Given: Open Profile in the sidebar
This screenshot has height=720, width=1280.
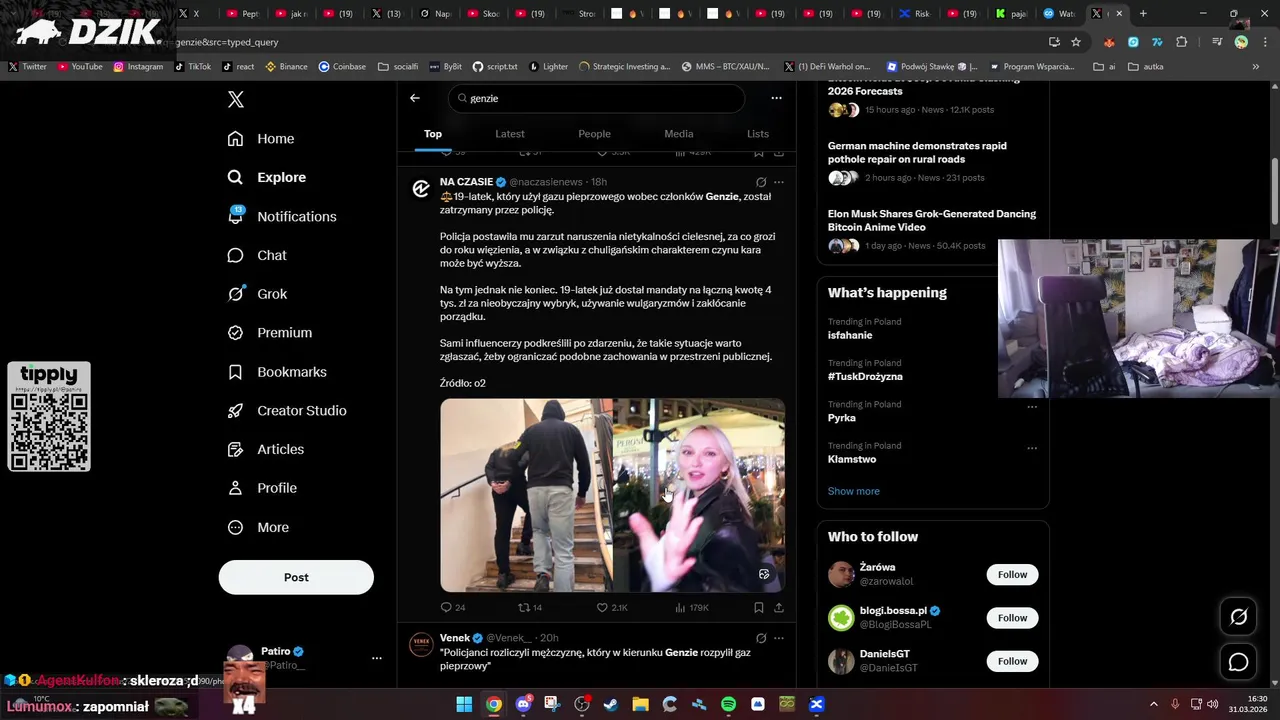Looking at the screenshot, I should (x=262, y=488).
